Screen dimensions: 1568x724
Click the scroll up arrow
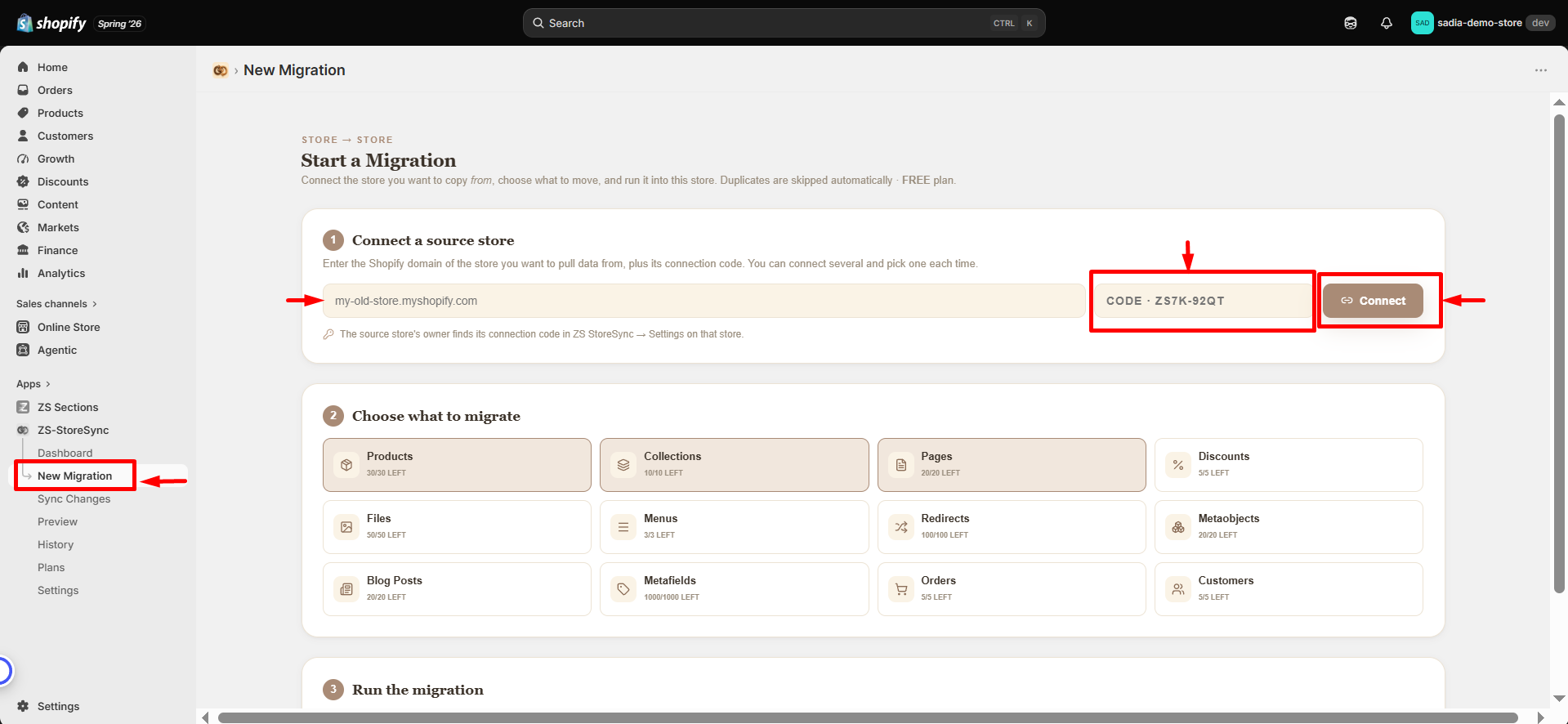tap(1559, 103)
